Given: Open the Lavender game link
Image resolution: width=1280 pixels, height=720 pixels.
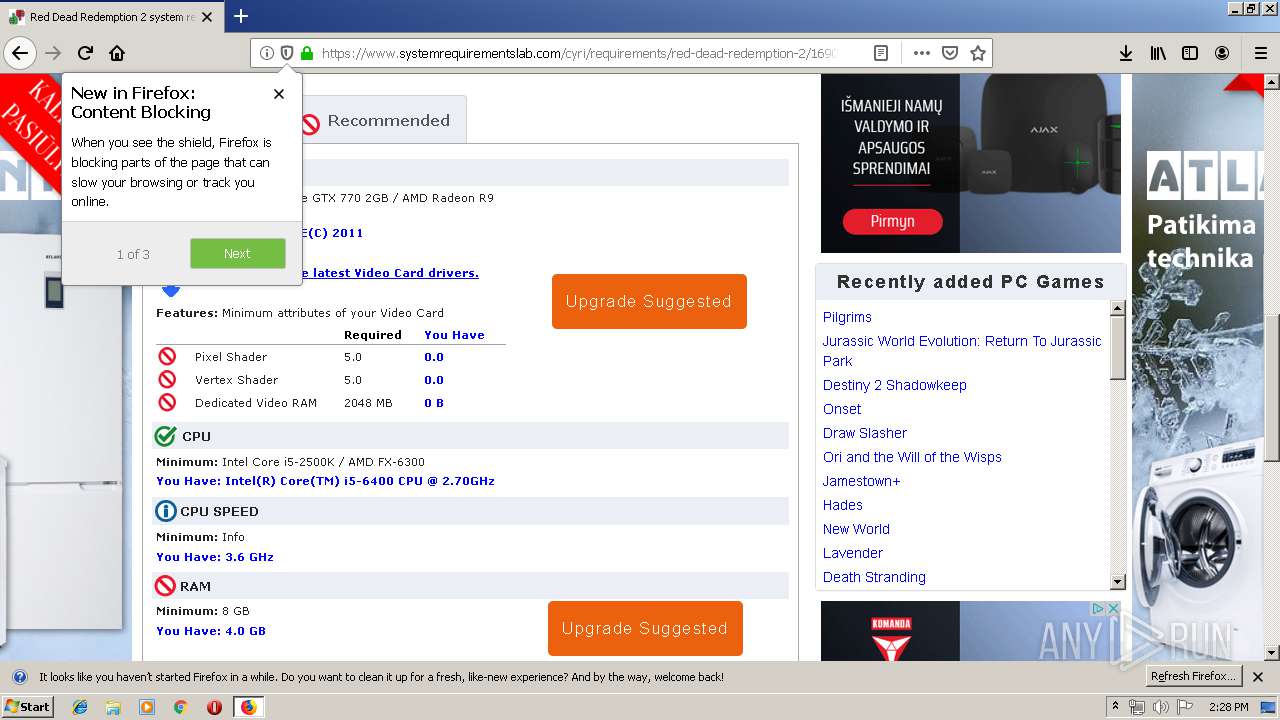Looking at the screenshot, I should (x=853, y=553).
